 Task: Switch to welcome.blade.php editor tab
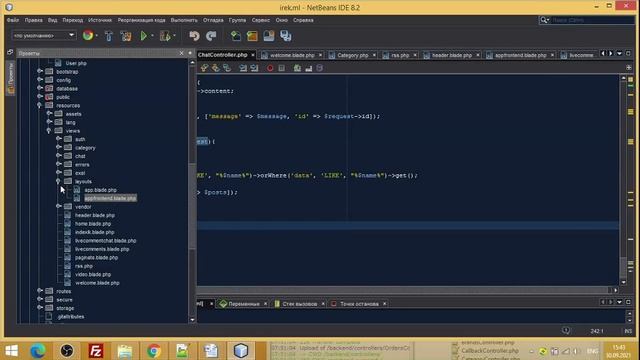pos(292,55)
